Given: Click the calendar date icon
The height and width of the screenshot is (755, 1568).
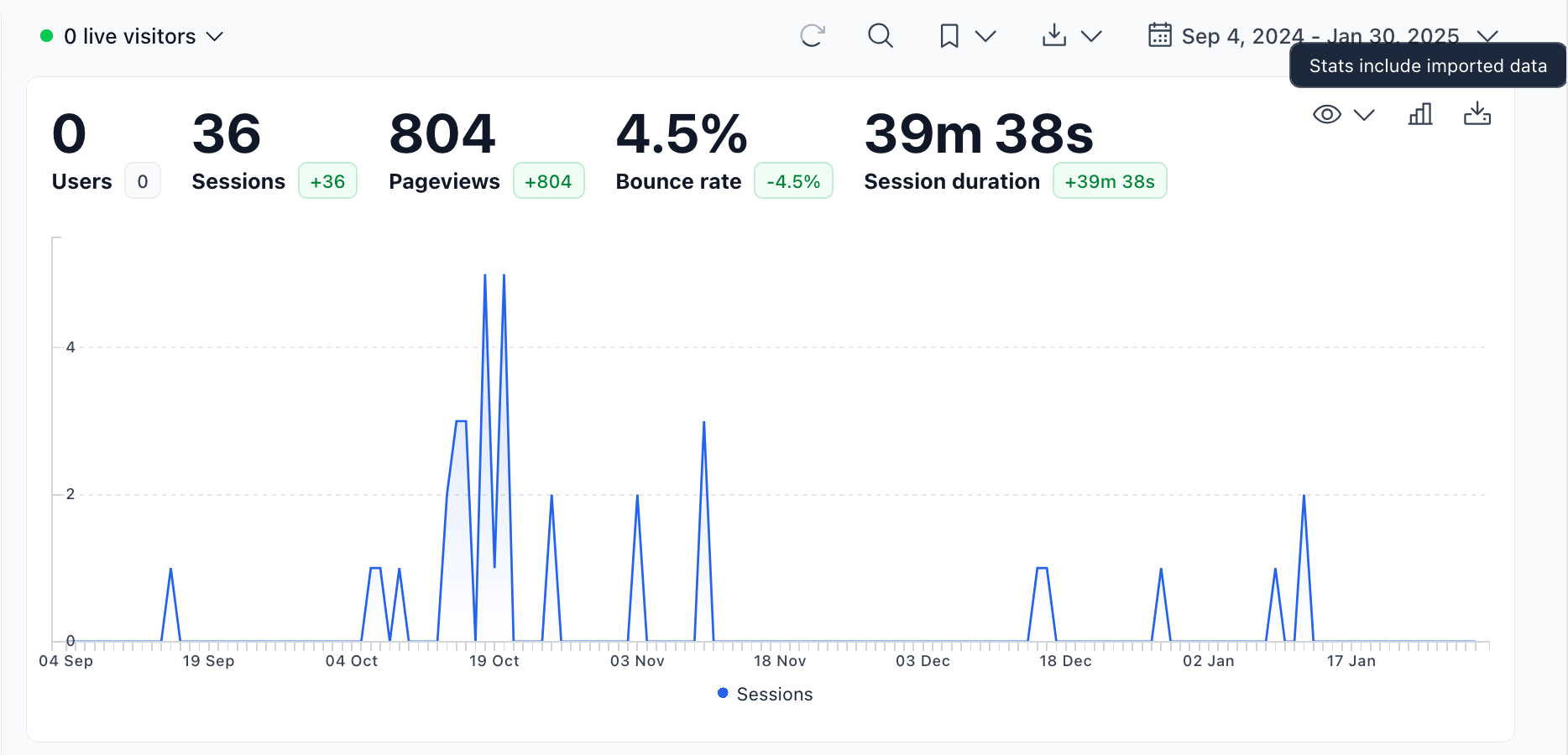Looking at the screenshot, I should 1159,35.
